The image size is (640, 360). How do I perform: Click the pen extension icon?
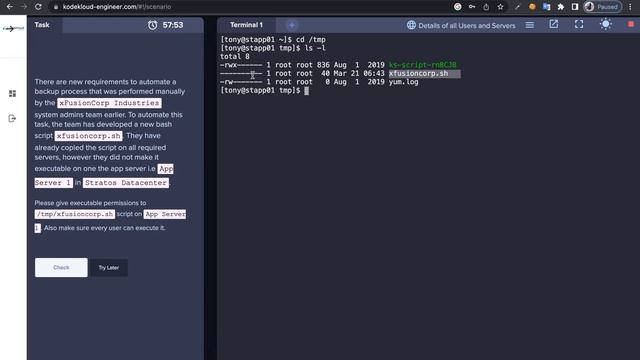(x=518, y=7)
